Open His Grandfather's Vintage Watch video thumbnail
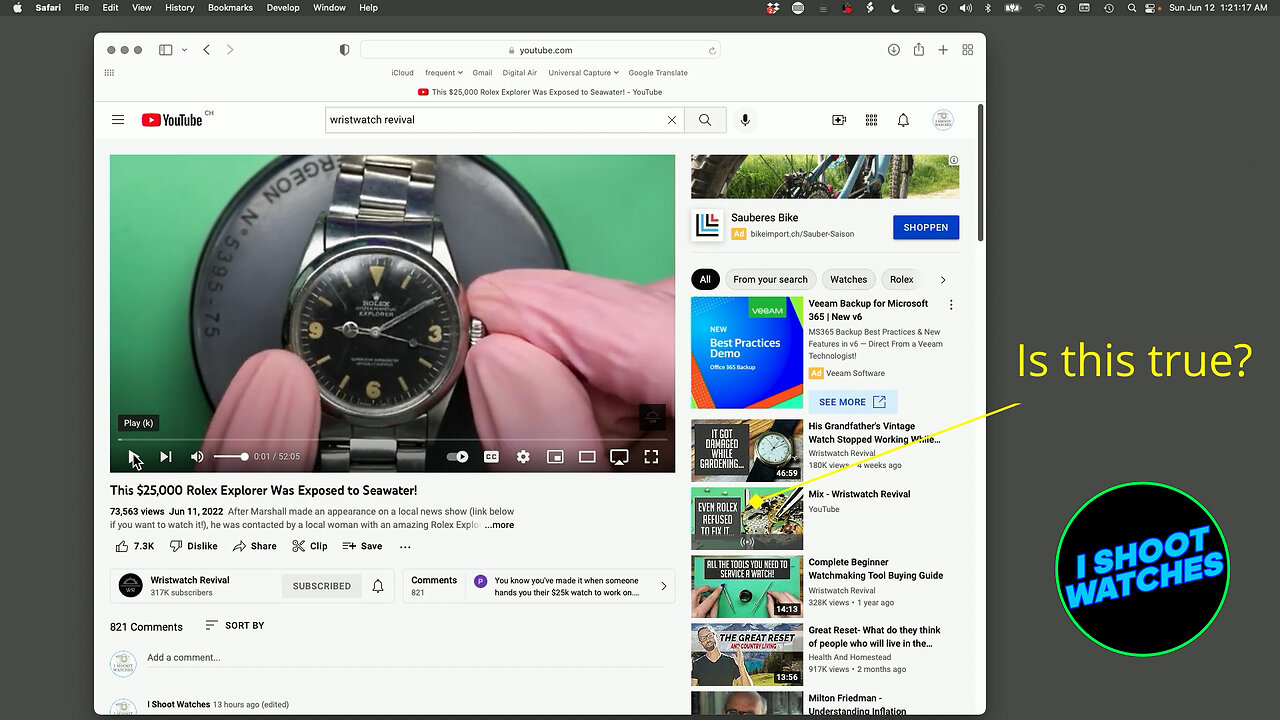 [x=747, y=451]
